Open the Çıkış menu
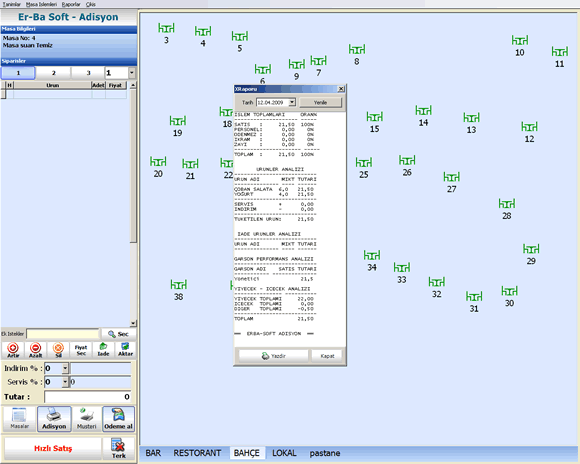 click(91, 4)
